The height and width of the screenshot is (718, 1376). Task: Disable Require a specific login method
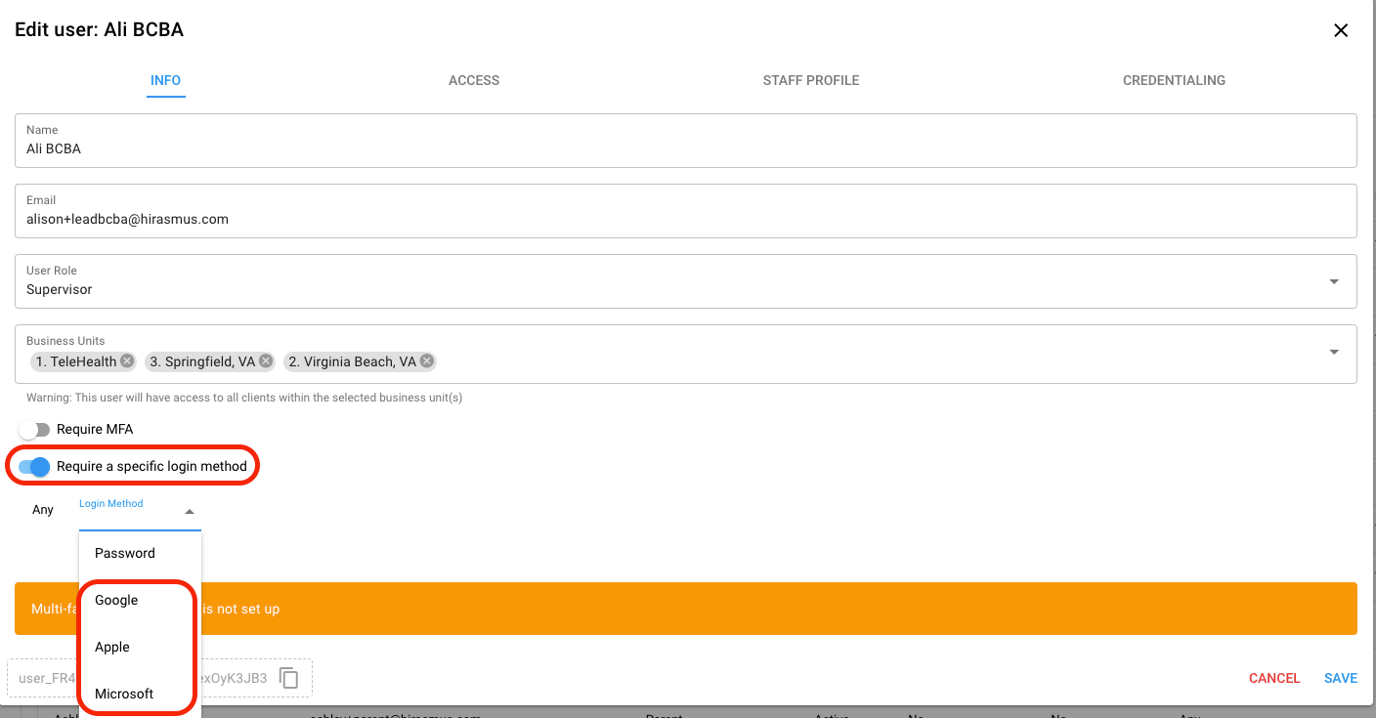pyautogui.click(x=33, y=465)
